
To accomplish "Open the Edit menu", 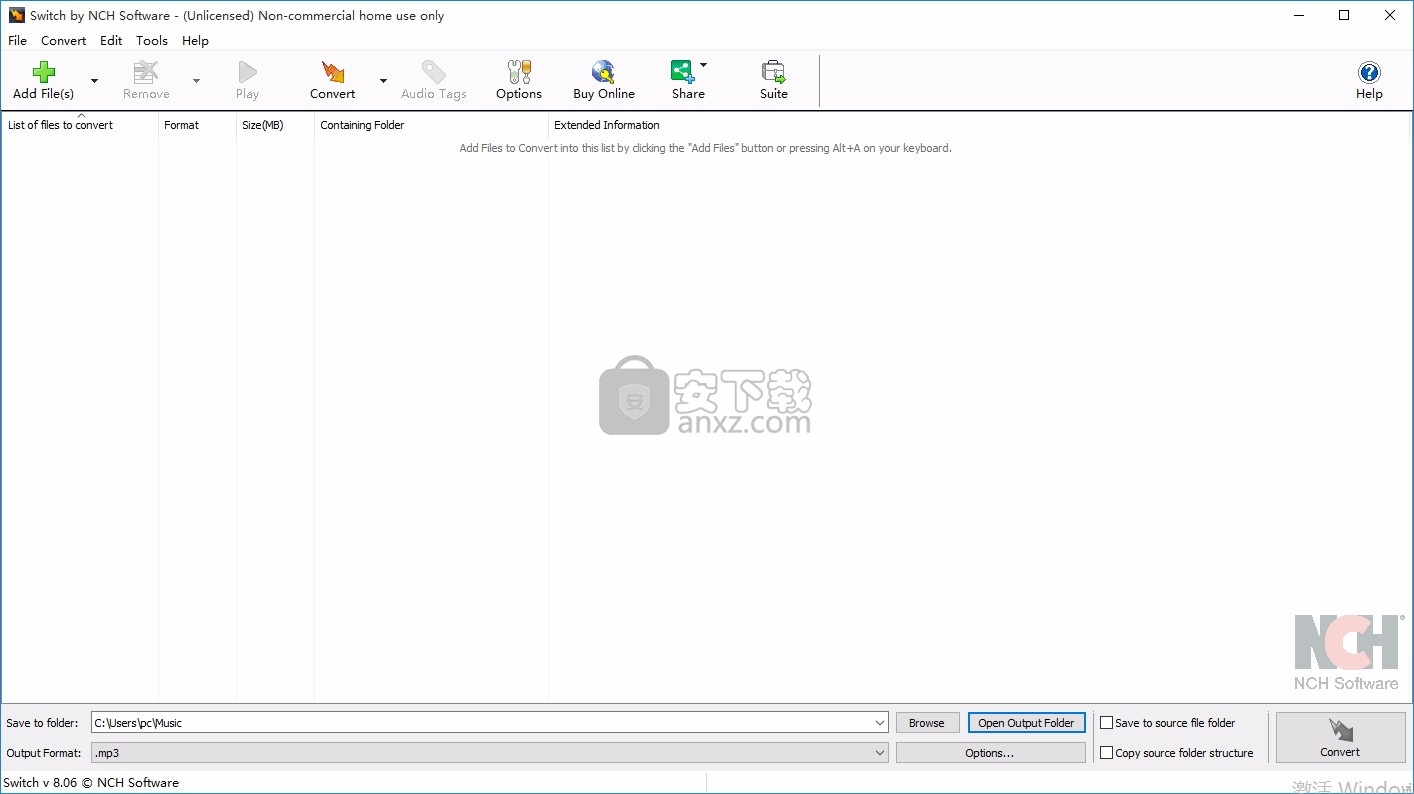I will (111, 41).
